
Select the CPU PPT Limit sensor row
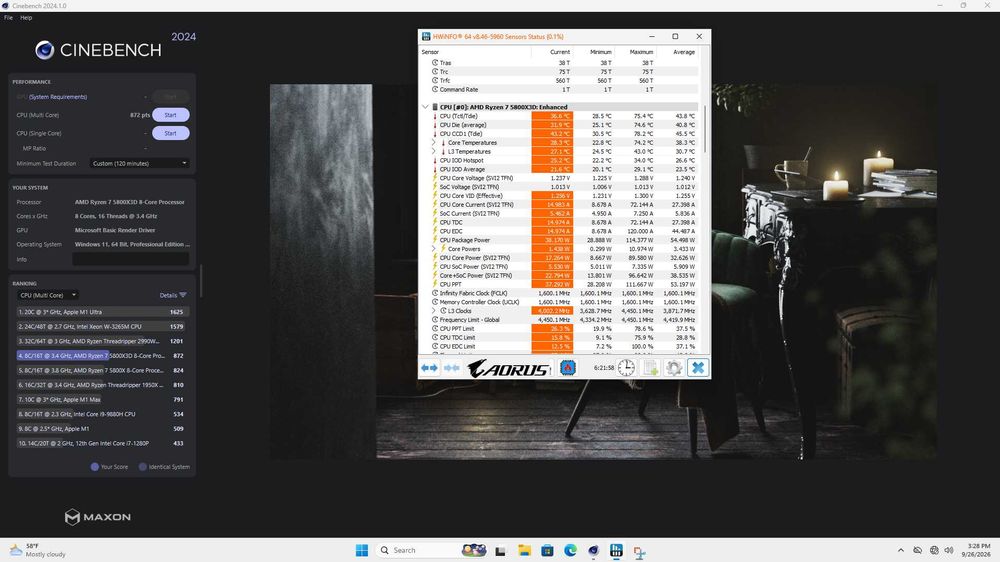tap(559, 329)
